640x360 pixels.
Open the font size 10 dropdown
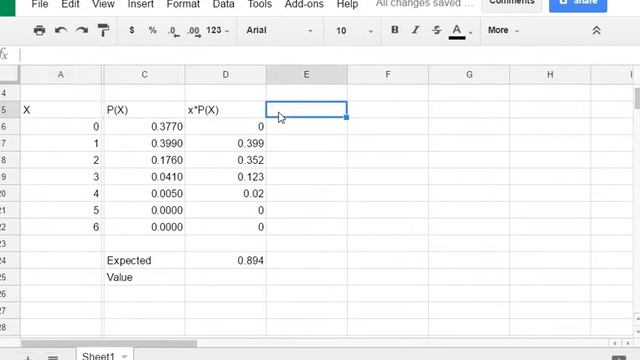354,31
